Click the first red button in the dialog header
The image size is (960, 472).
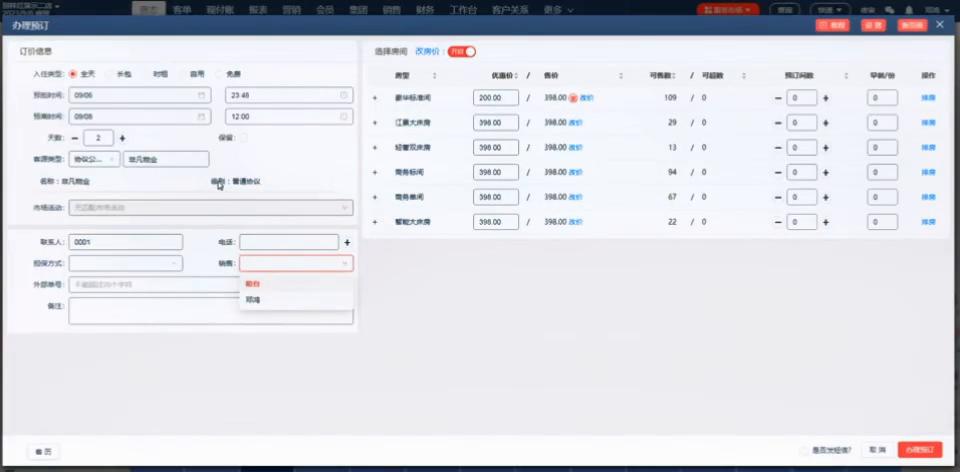(832, 25)
